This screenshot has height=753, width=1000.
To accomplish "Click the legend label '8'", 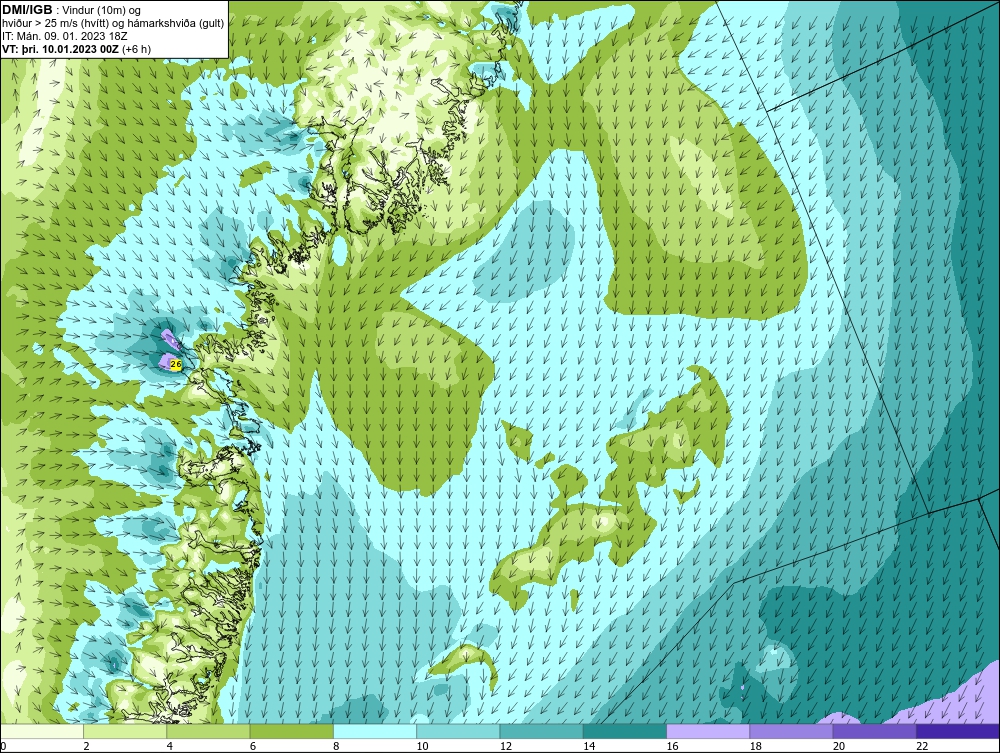I will 336,747.
